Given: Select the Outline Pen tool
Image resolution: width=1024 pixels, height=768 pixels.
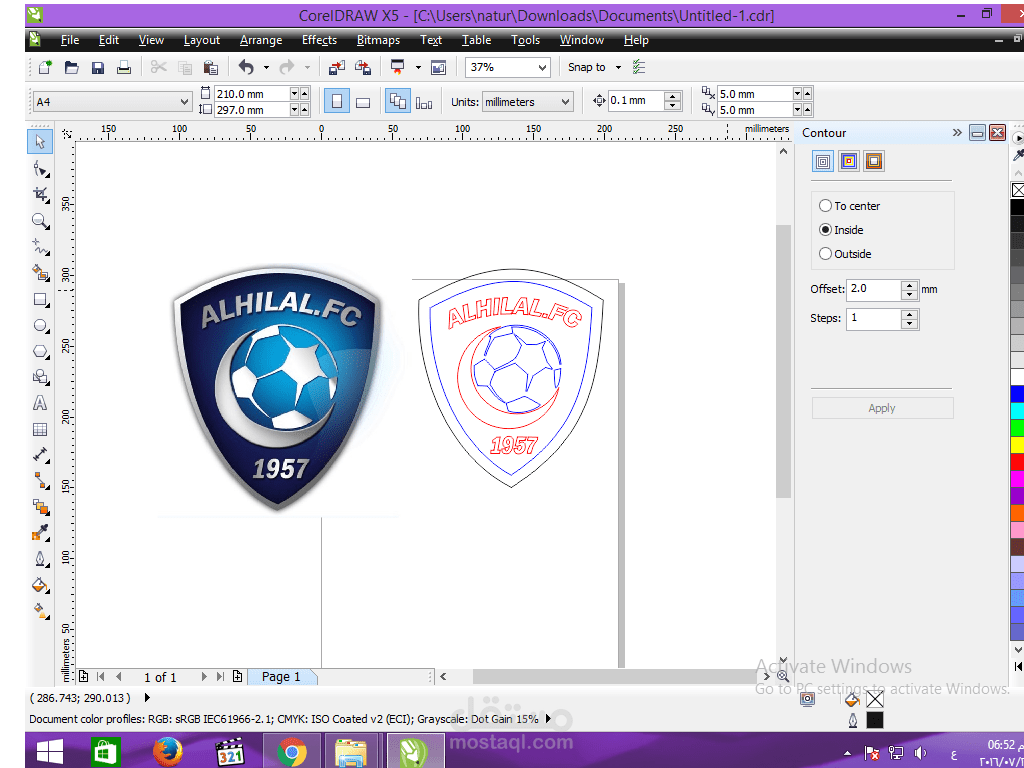Looking at the screenshot, I should click(40, 559).
